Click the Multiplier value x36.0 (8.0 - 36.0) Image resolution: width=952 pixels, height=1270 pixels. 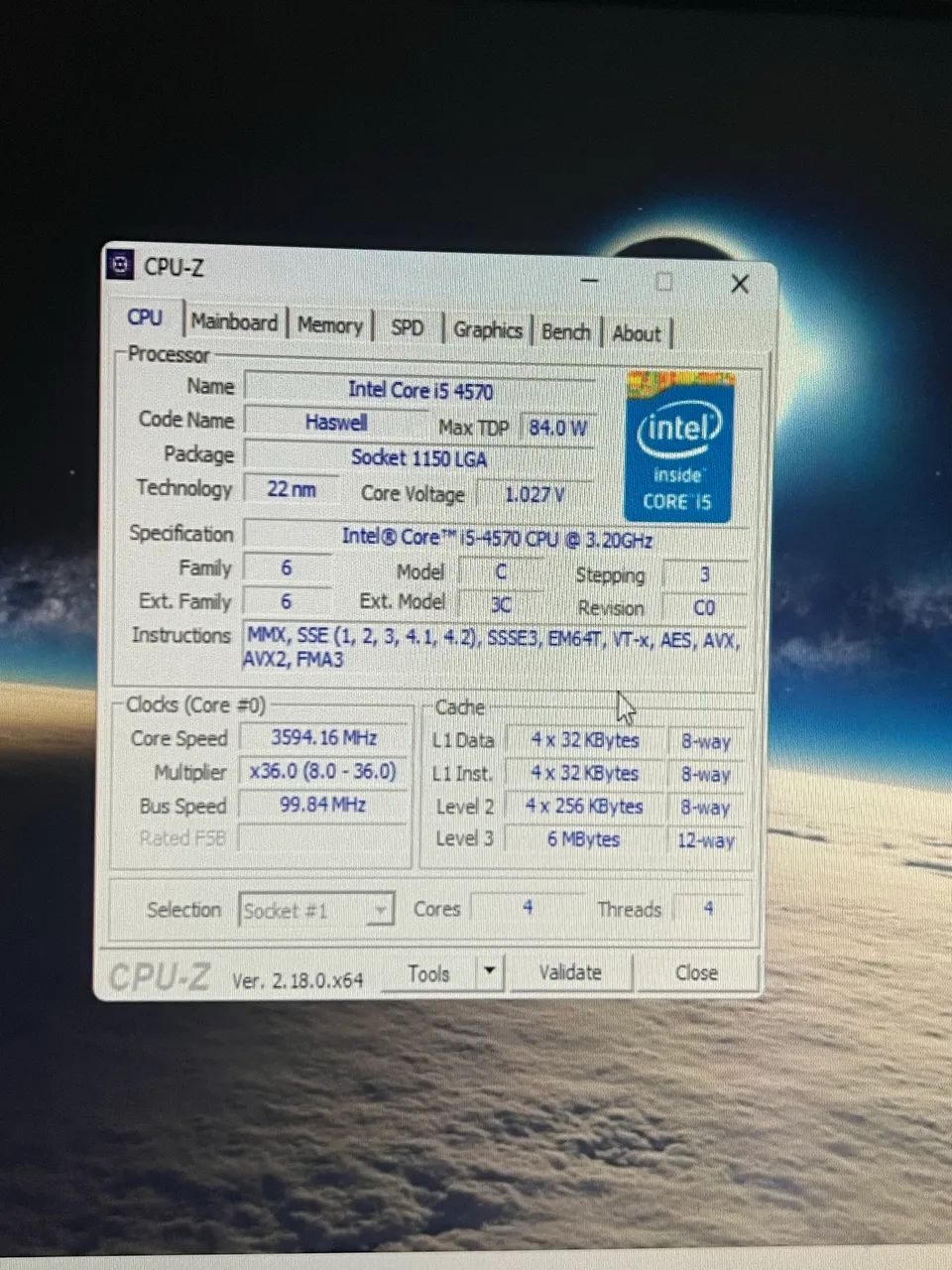(323, 772)
